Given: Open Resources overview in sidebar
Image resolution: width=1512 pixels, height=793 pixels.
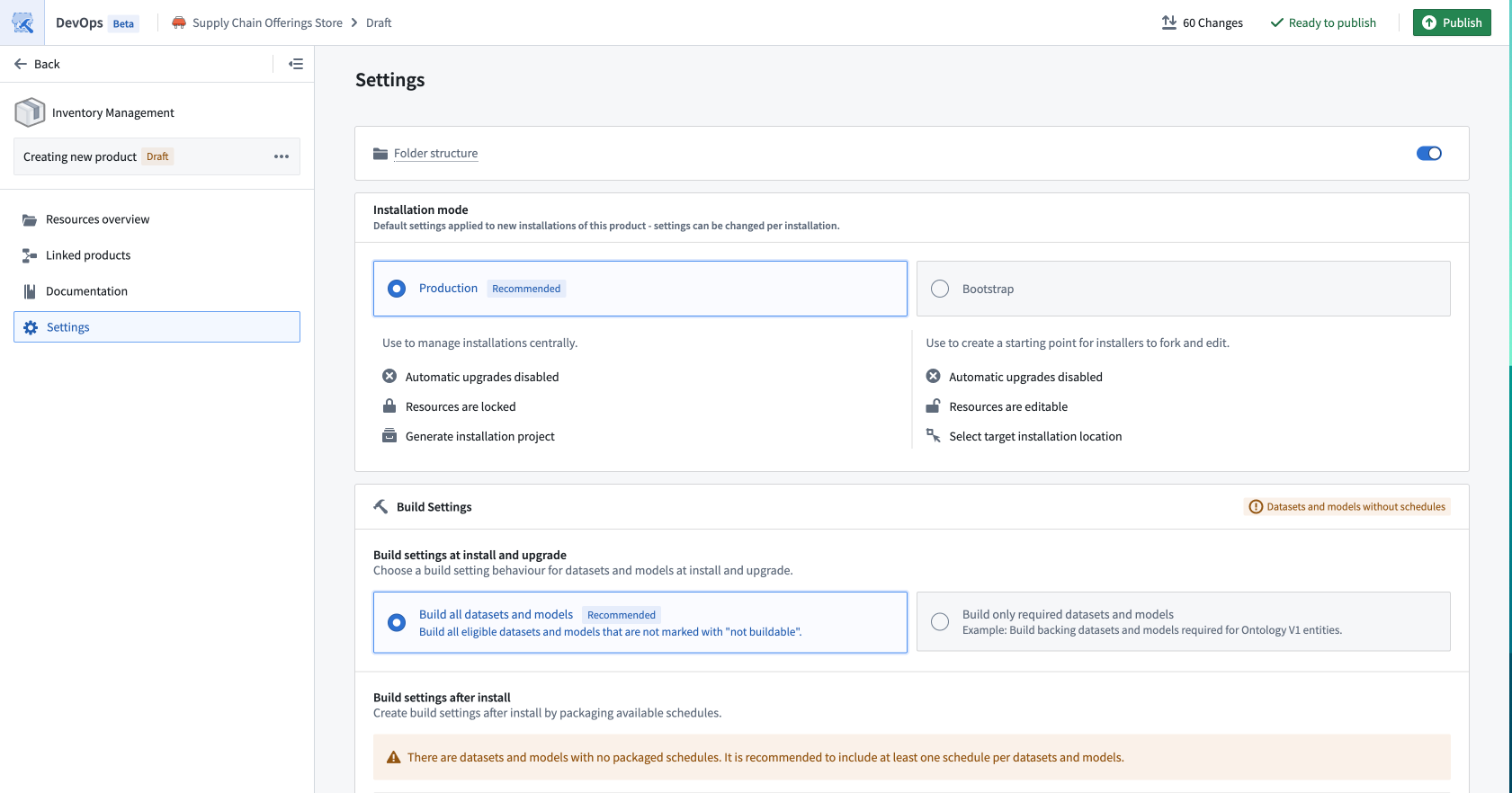Looking at the screenshot, I should [x=97, y=219].
